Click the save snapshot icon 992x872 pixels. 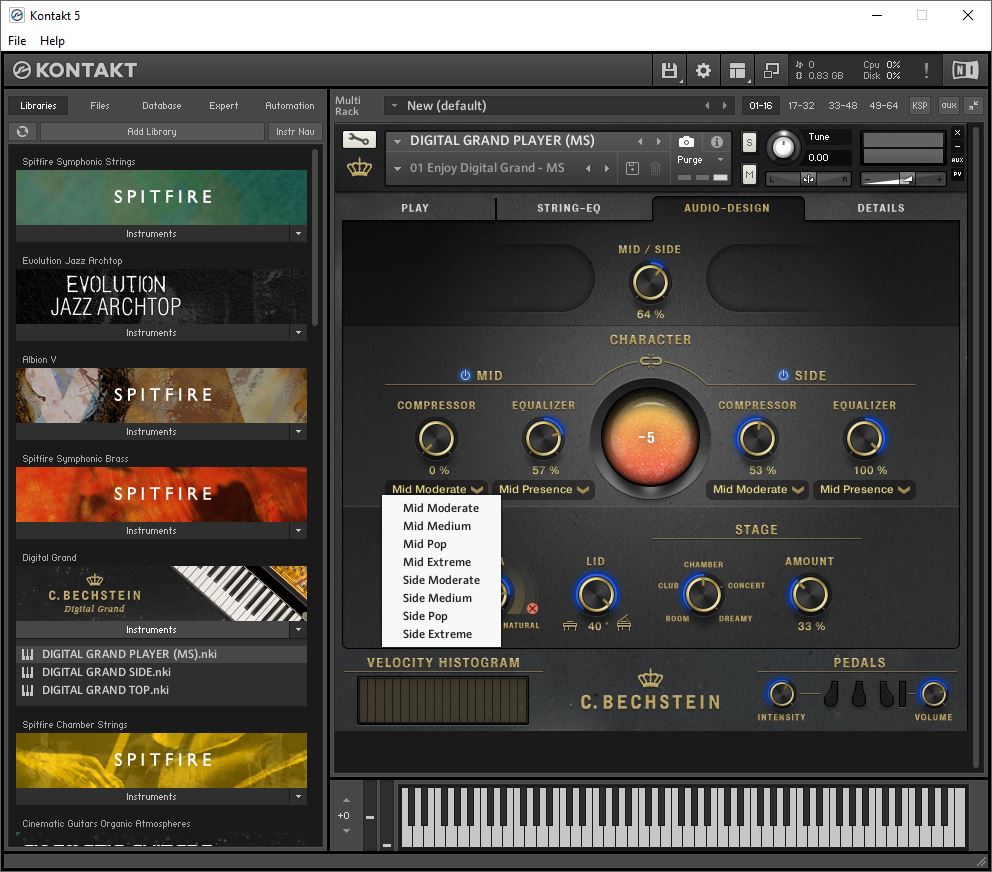(x=632, y=168)
